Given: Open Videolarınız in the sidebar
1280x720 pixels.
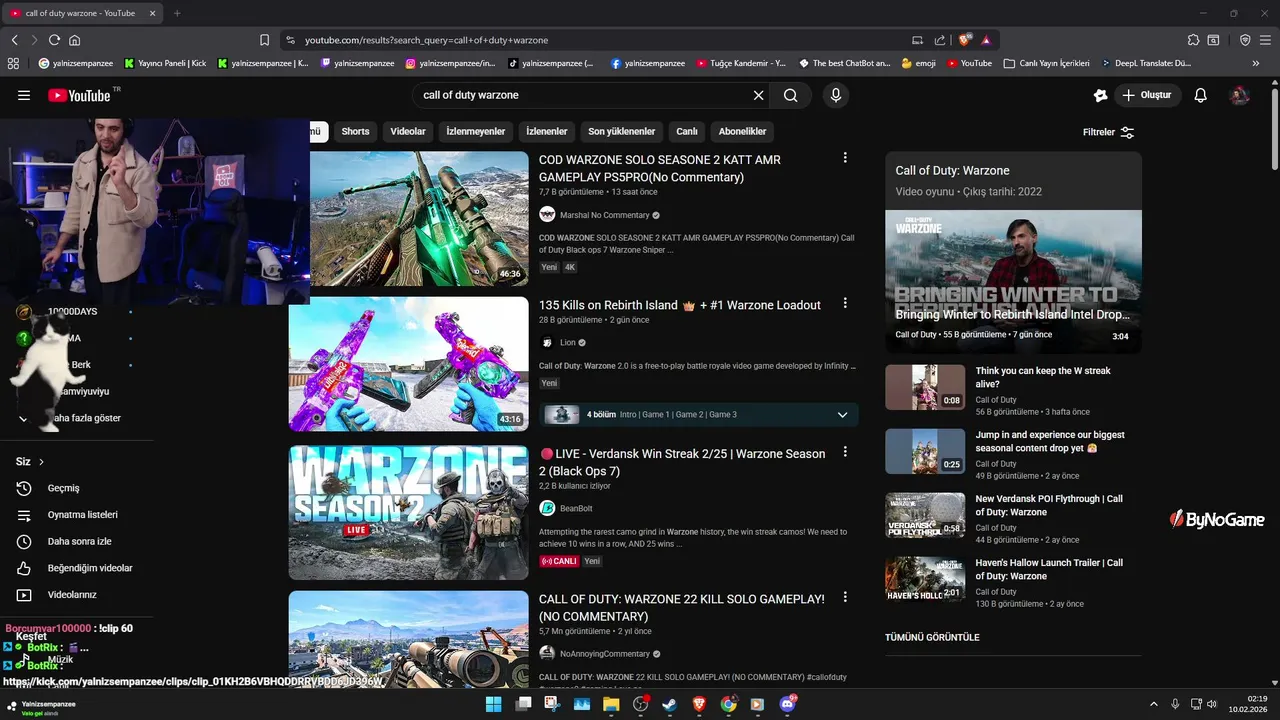Looking at the screenshot, I should click(72, 595).
